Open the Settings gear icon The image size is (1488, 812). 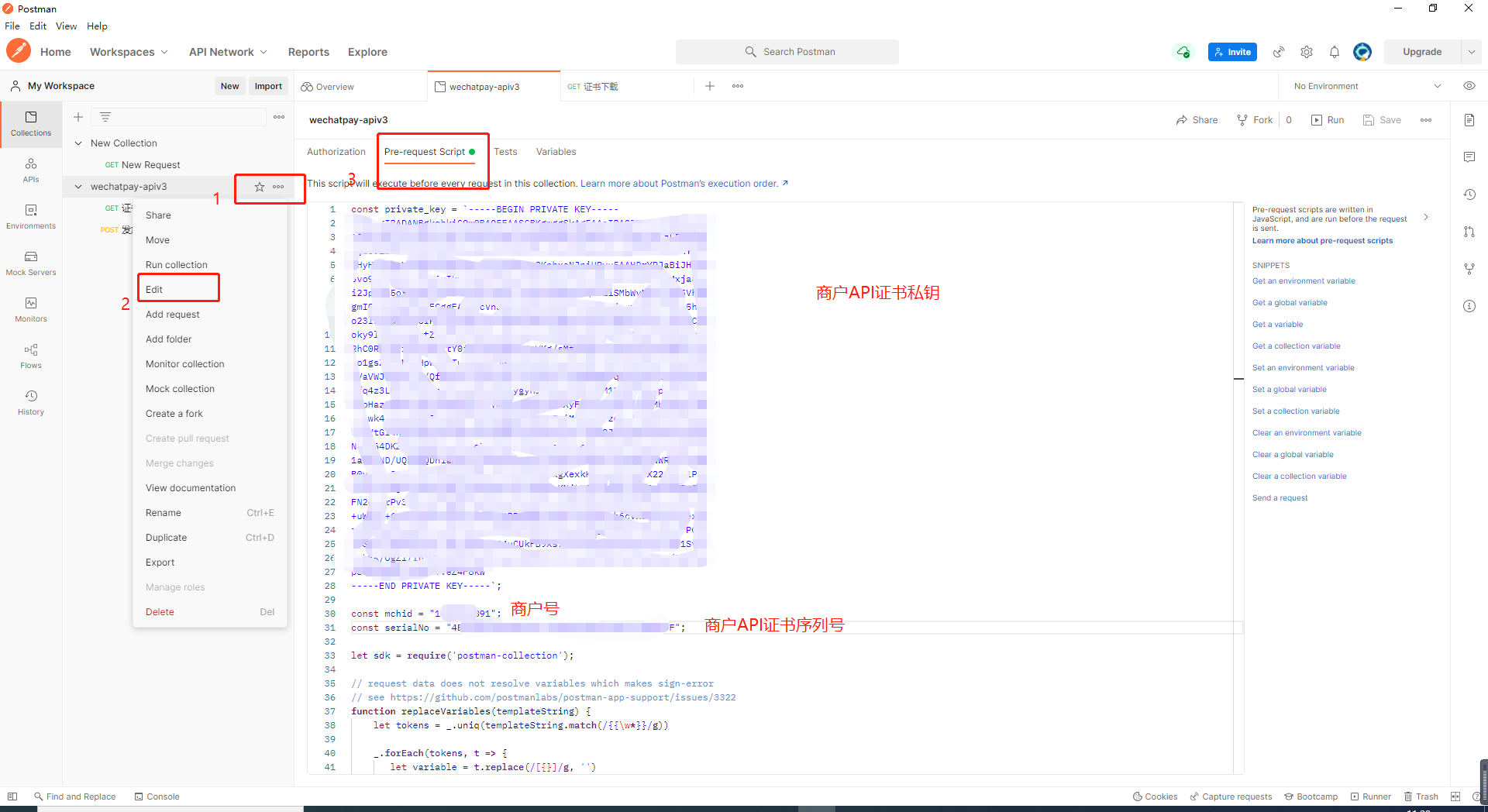click(1307, 52)
